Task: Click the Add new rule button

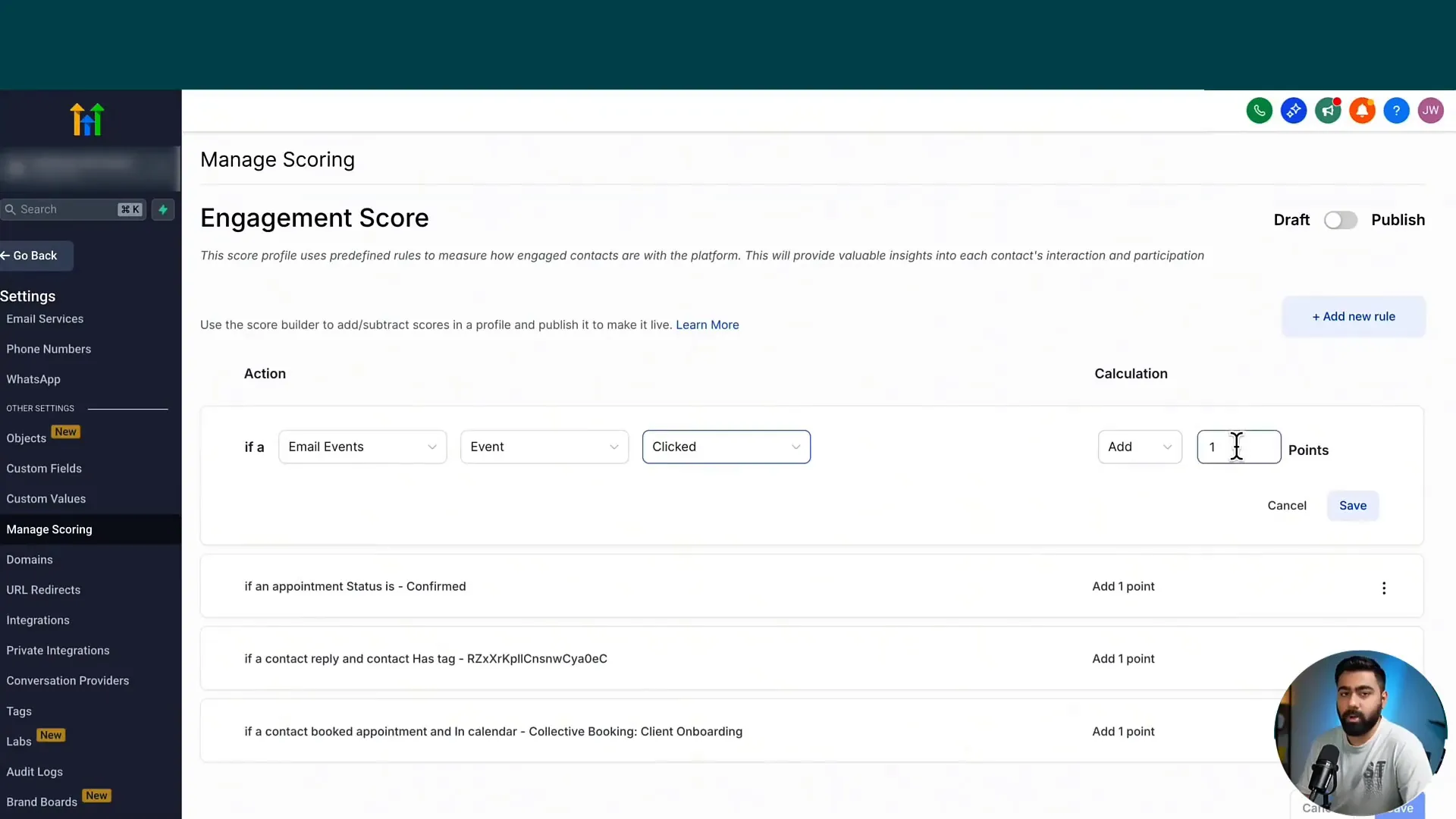Action: tap(1353, 316)
